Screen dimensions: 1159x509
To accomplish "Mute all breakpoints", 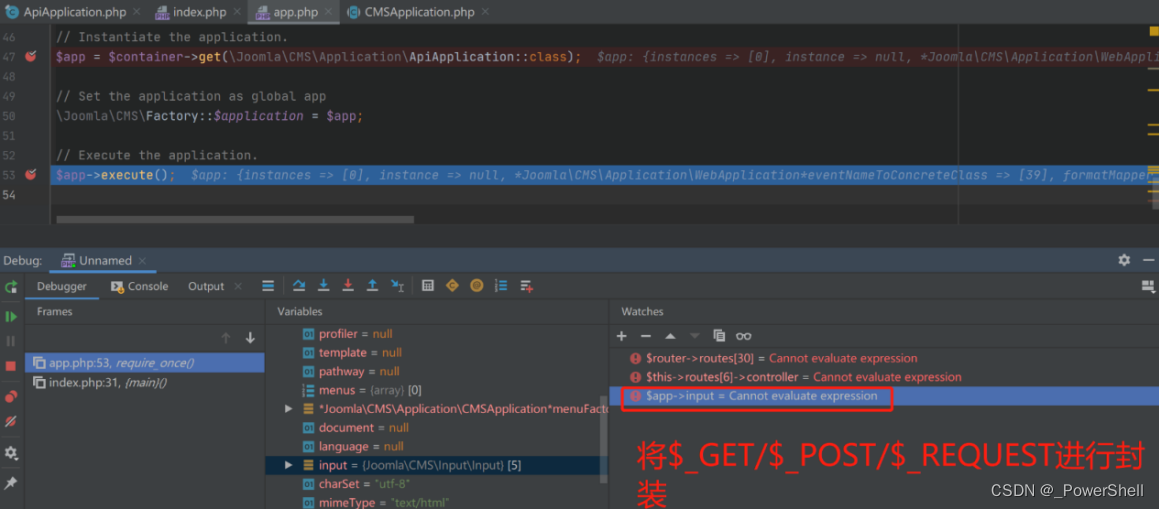I will [11, 422].
